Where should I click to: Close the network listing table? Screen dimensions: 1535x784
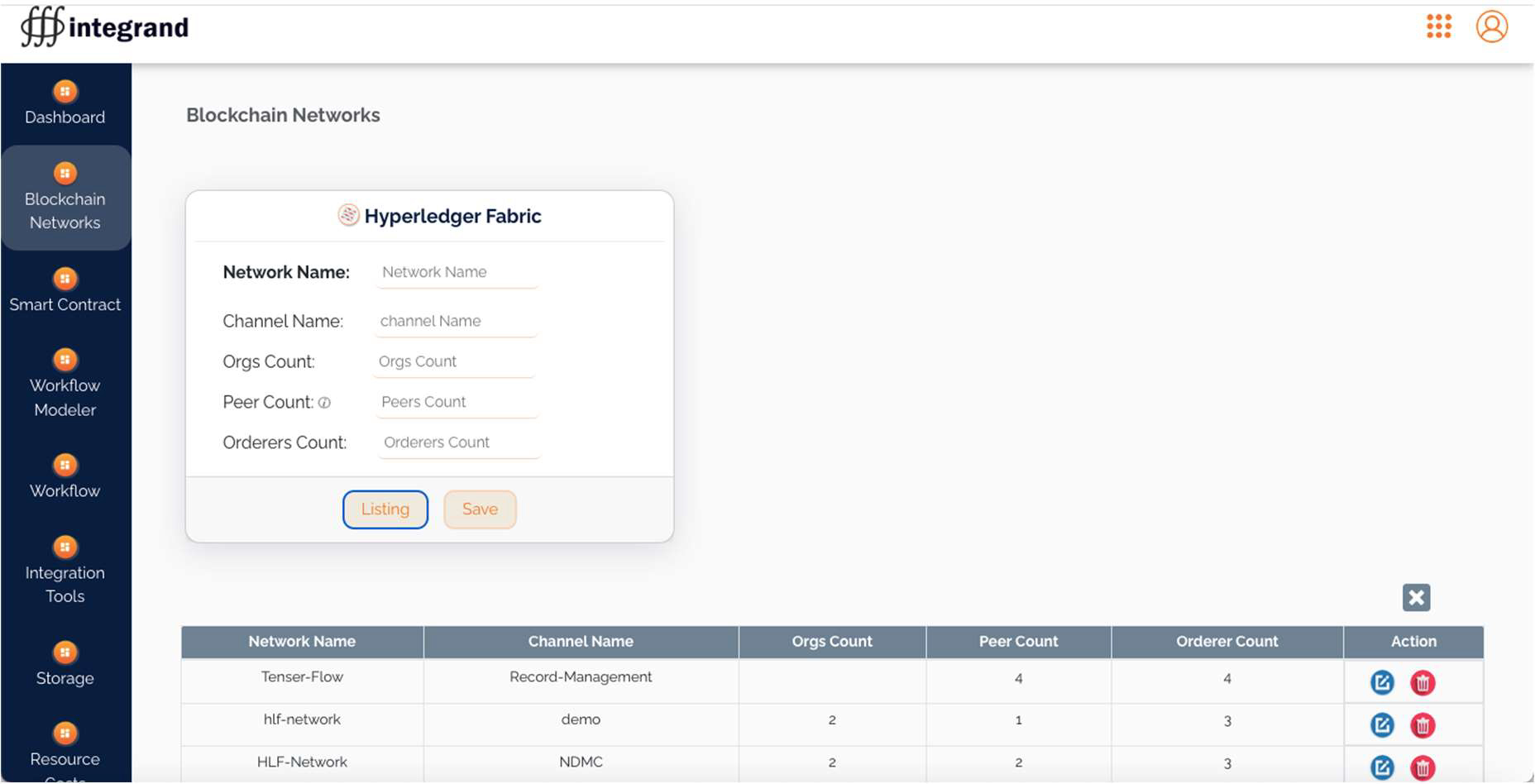1416,597
